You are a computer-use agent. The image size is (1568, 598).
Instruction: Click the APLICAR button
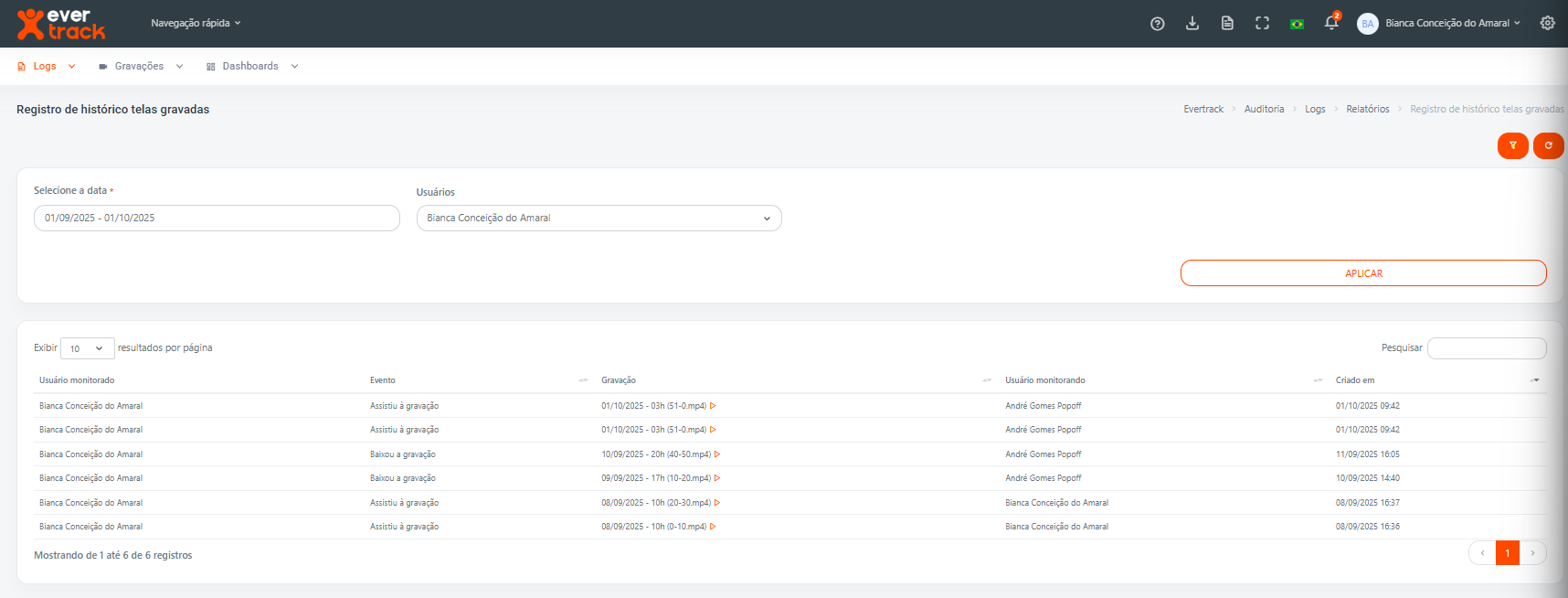pos(1362,273)
